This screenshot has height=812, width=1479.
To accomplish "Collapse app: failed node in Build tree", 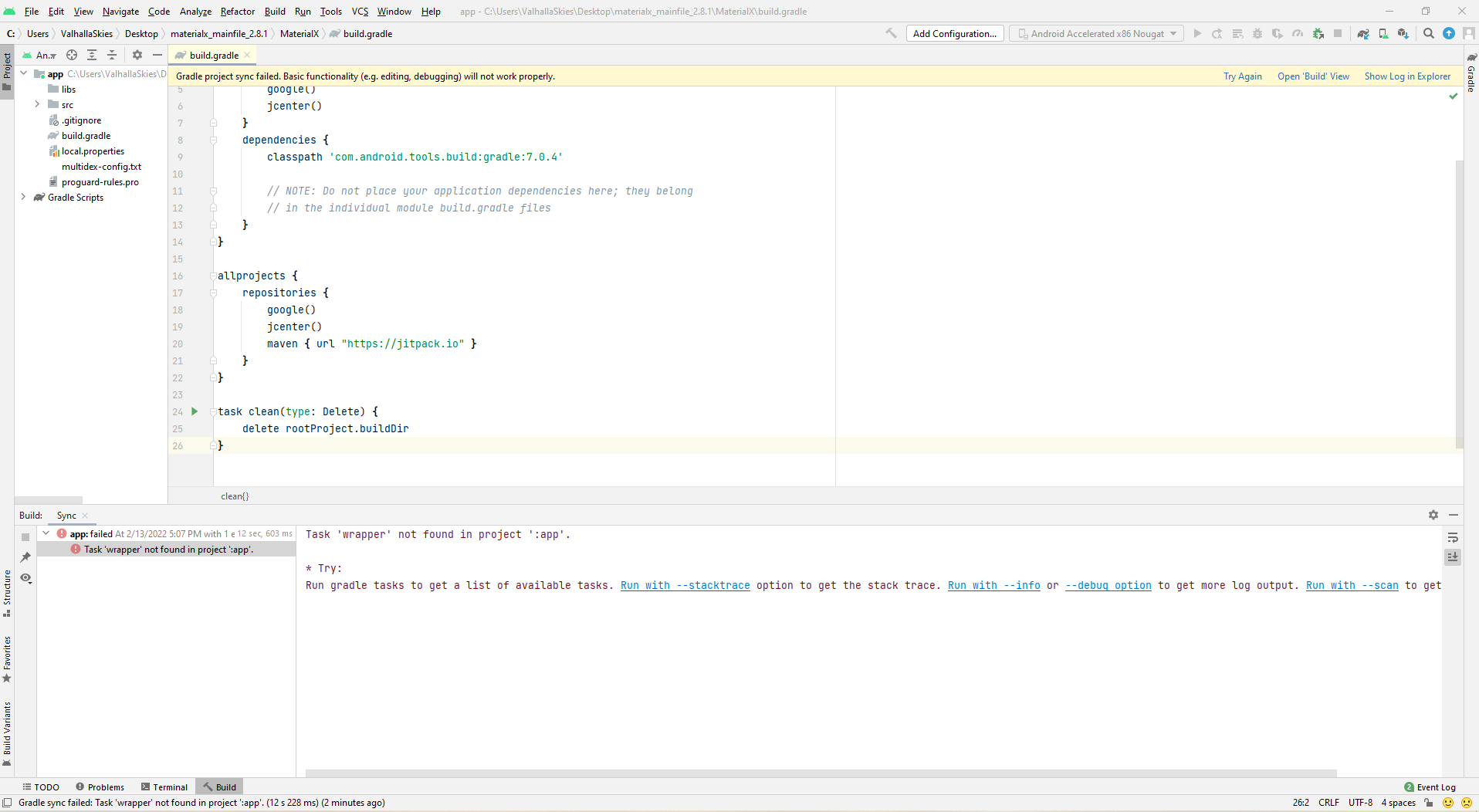I will (46, 533).
